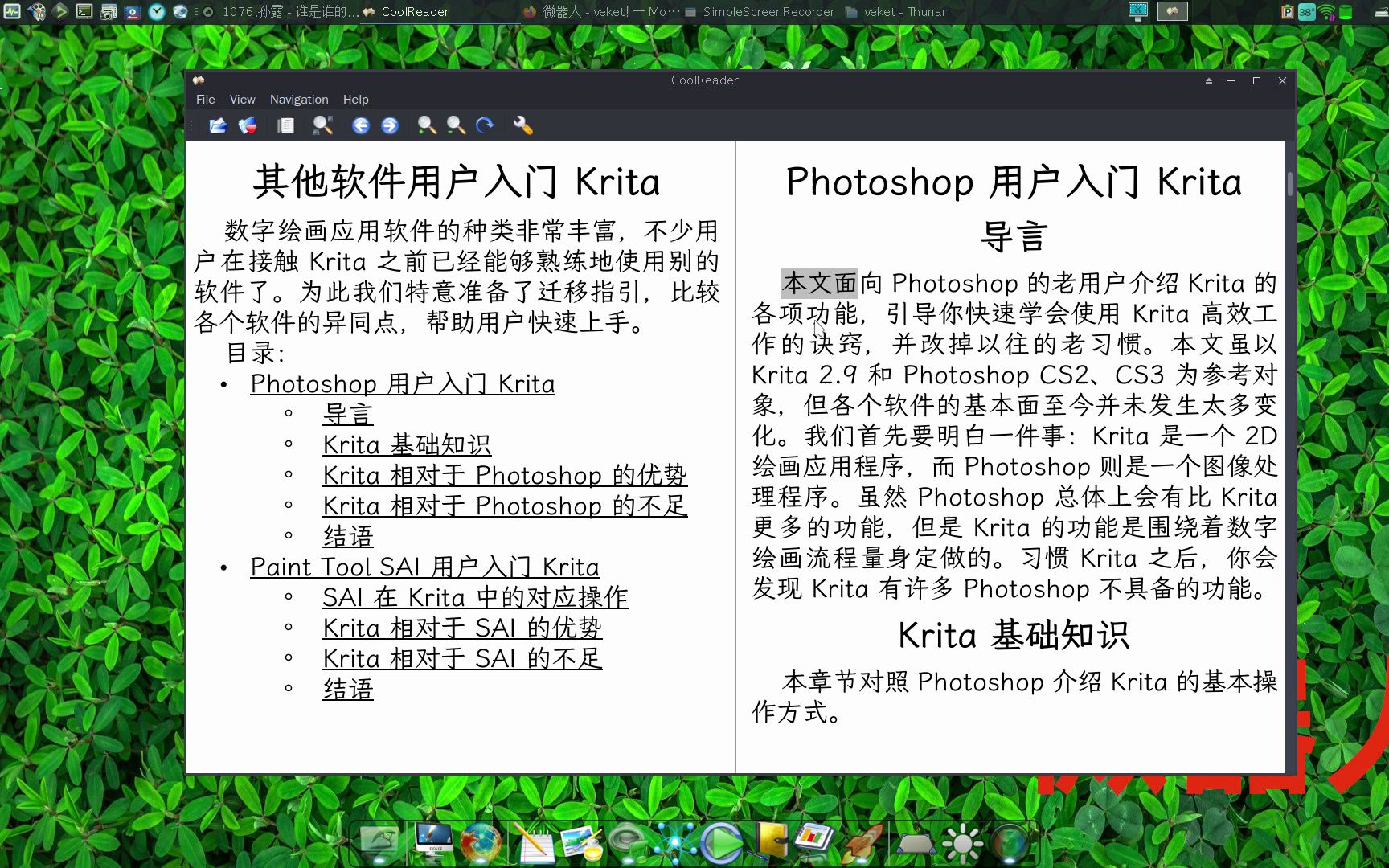The width and height of the screenshot is (1389, 868).
Task: Open the terminal icon in top panel
Action: (x=84, y=11)
